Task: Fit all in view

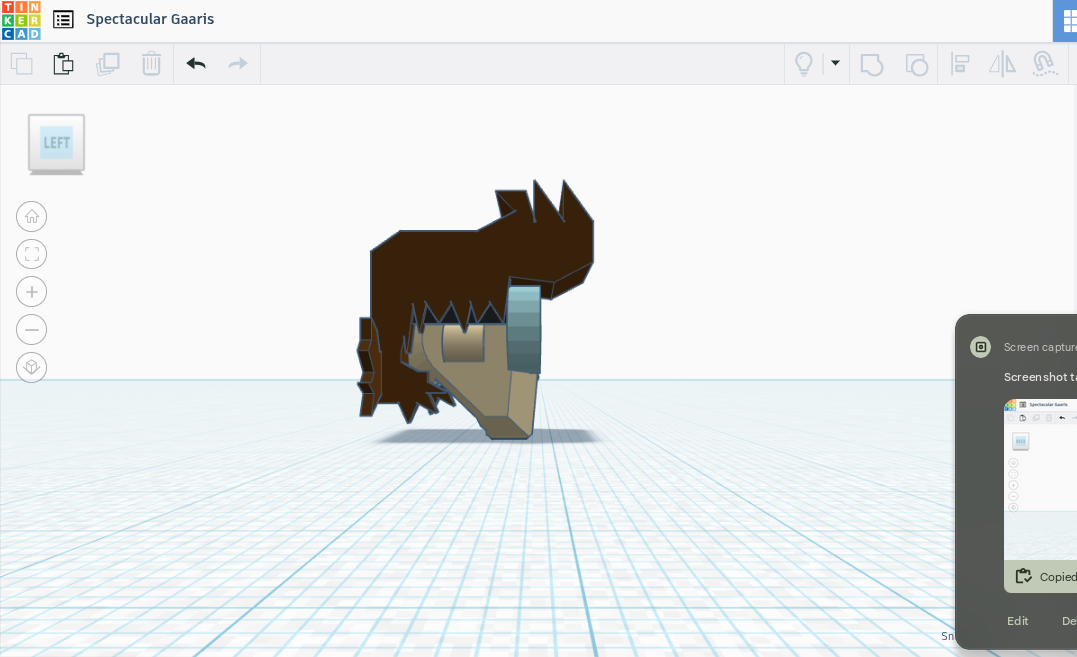Action: coord(32,254)
